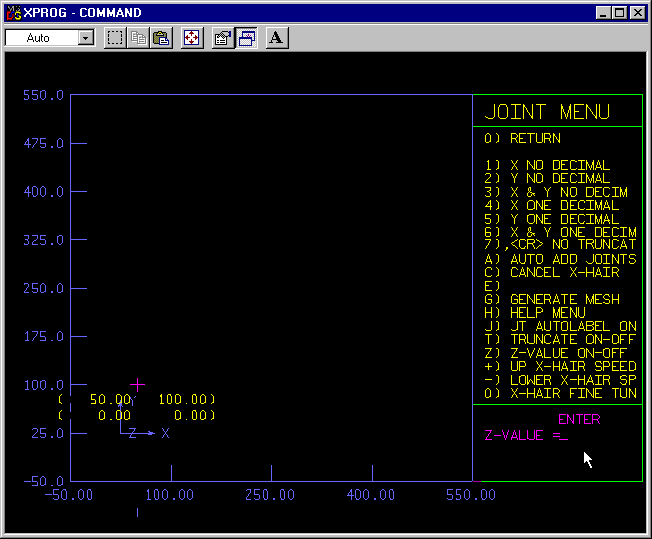Open the Properties toolbar icon
The image size is (652, 539).
tap(223, 38)
